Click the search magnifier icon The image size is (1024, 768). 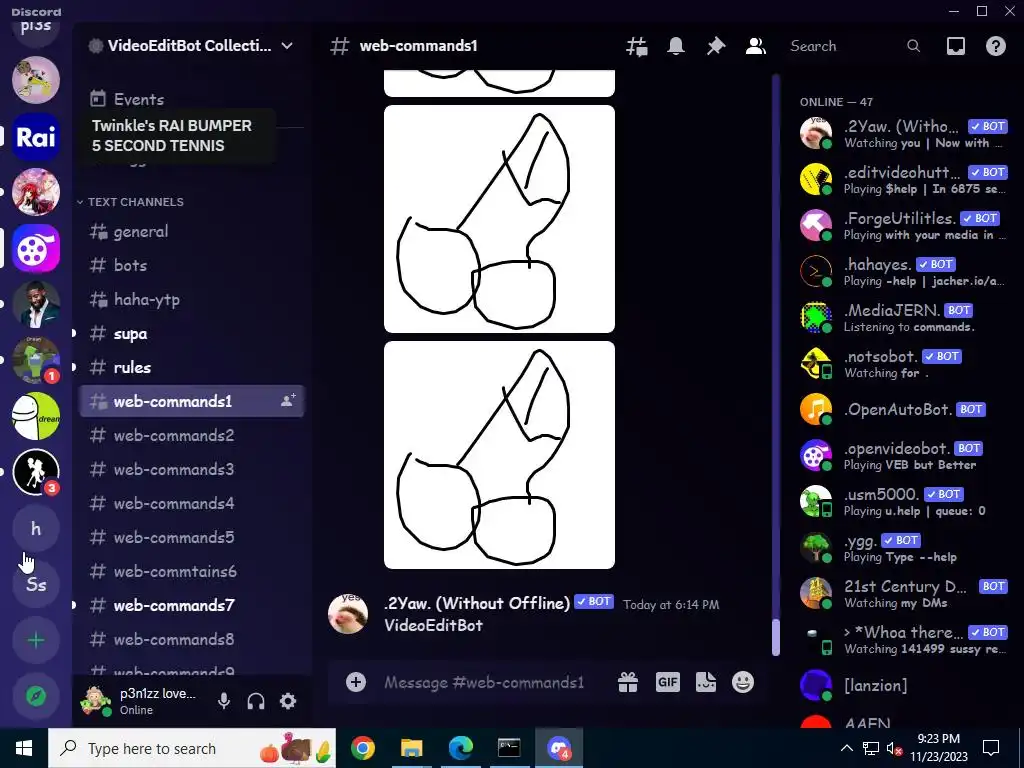(x=914, y=46)
